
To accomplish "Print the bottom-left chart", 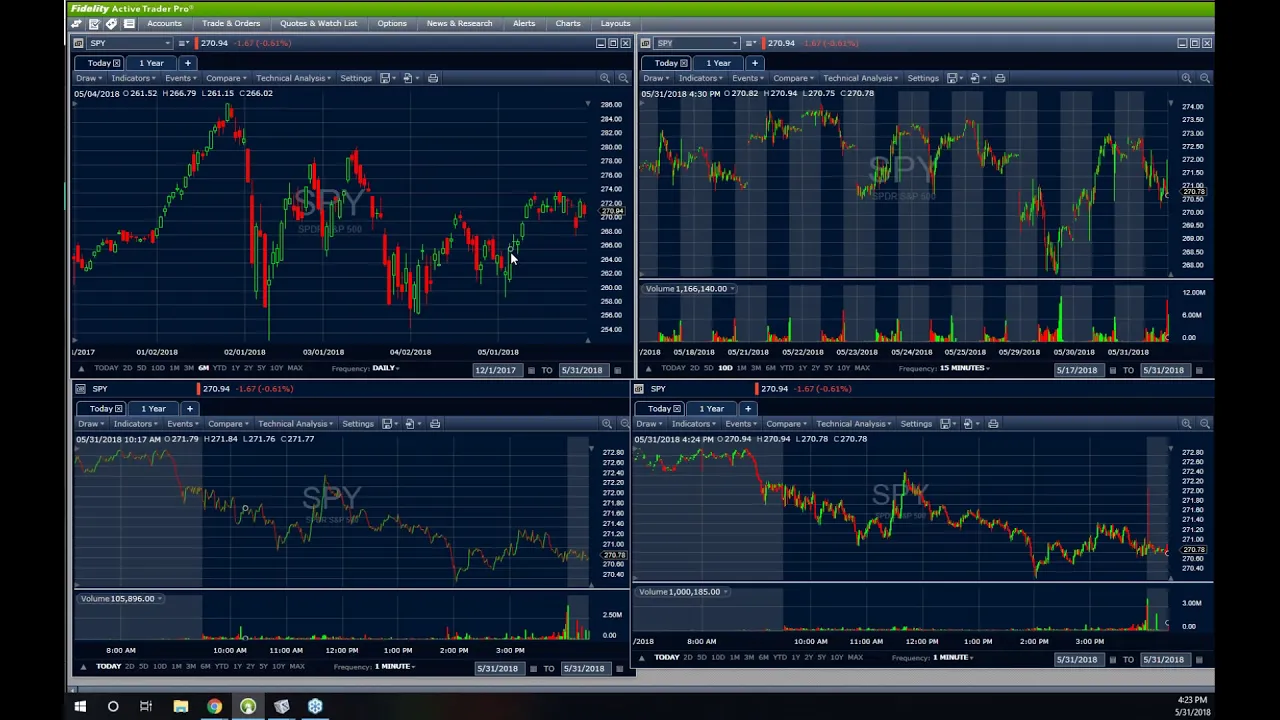I will point(435,424).
